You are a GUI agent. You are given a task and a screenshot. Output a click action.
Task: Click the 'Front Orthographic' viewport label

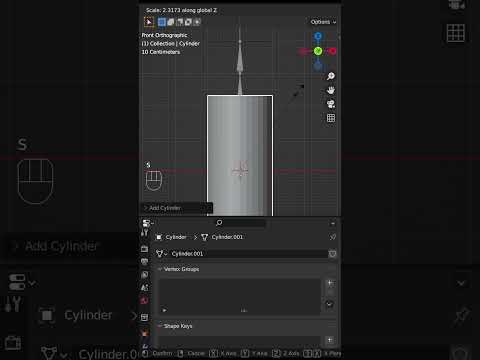pos(164,35)
